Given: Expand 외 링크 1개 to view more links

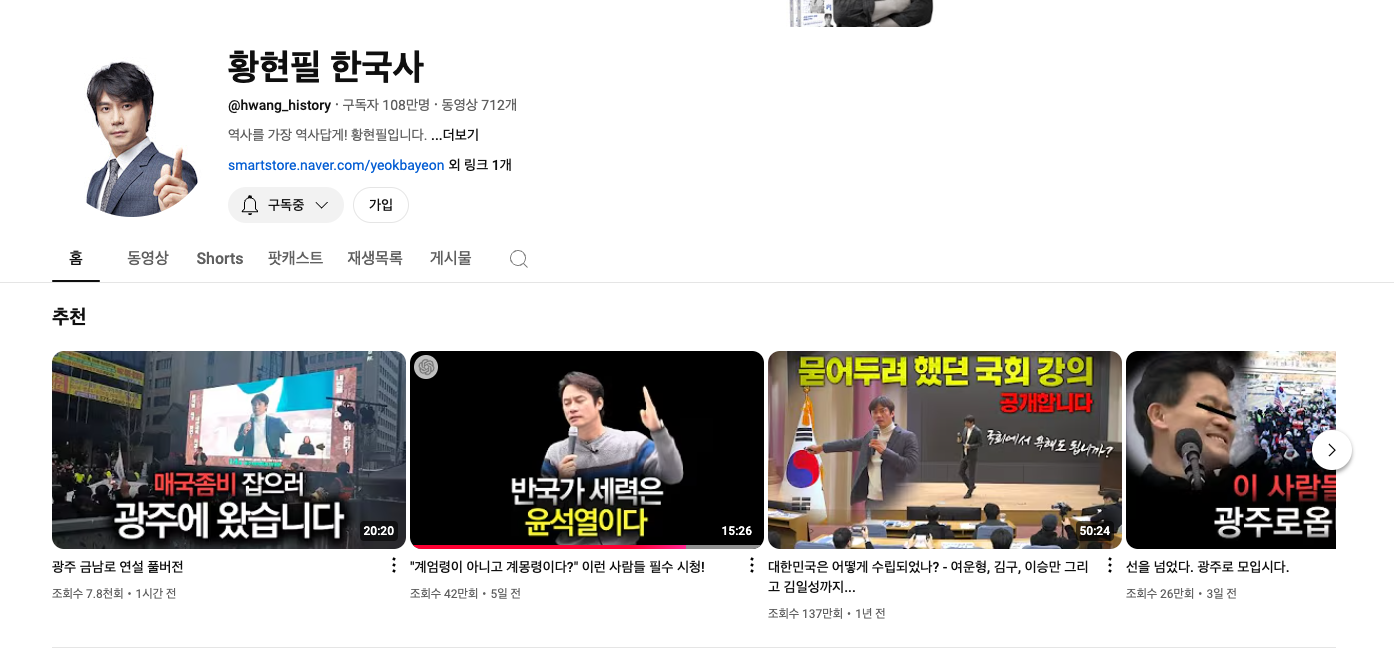Looking at the screenshot, I should point(479,165).
